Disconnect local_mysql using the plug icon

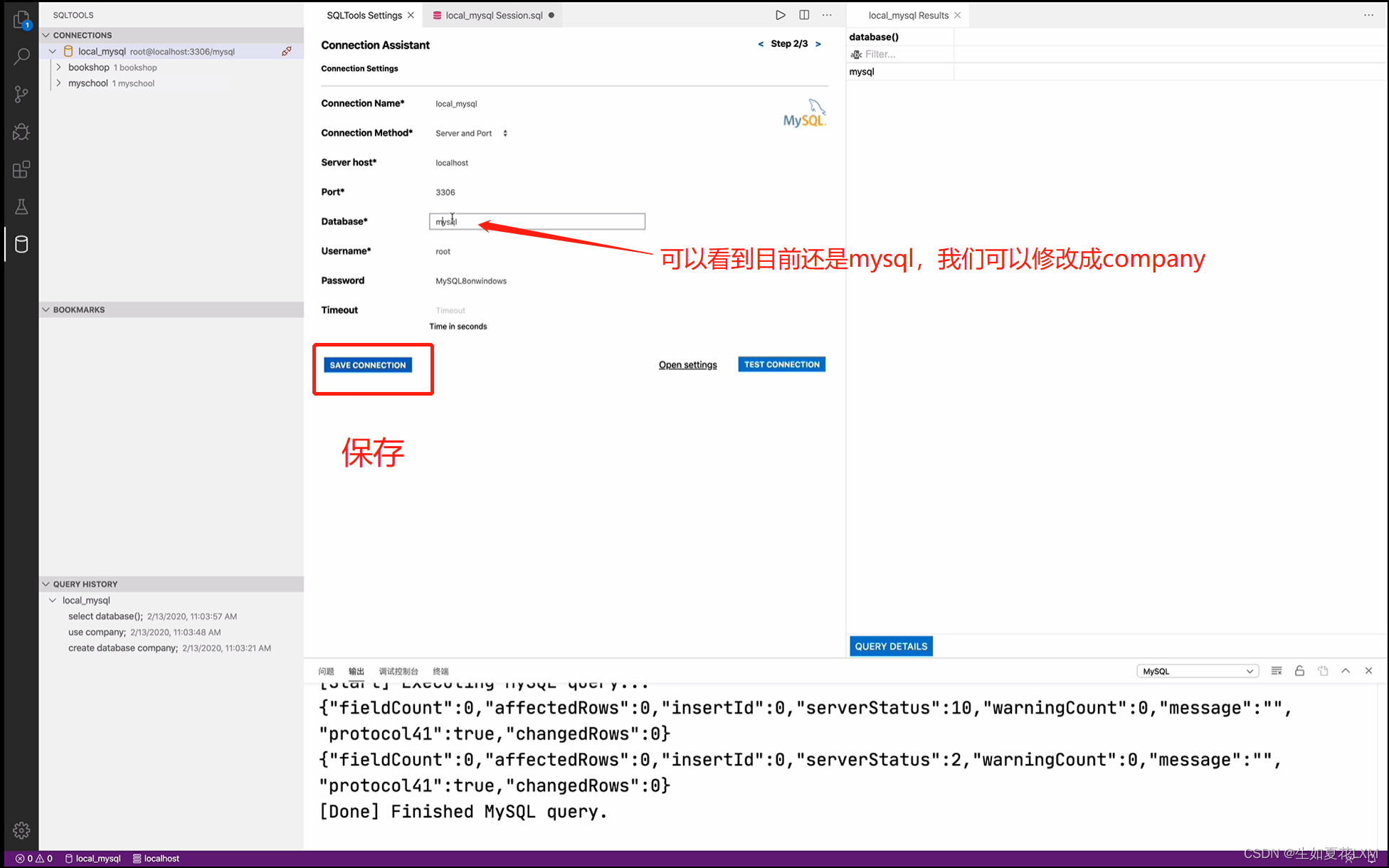287,51
